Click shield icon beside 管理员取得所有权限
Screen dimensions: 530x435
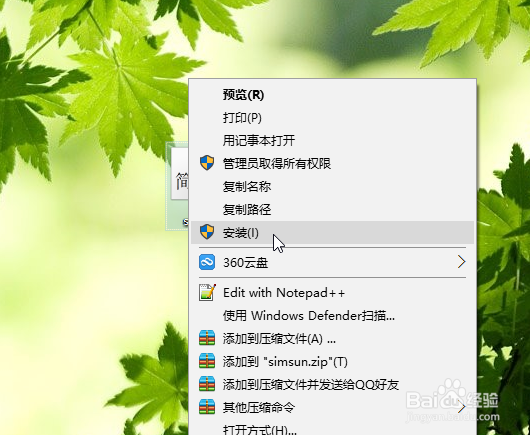click(x=207, y=163)
